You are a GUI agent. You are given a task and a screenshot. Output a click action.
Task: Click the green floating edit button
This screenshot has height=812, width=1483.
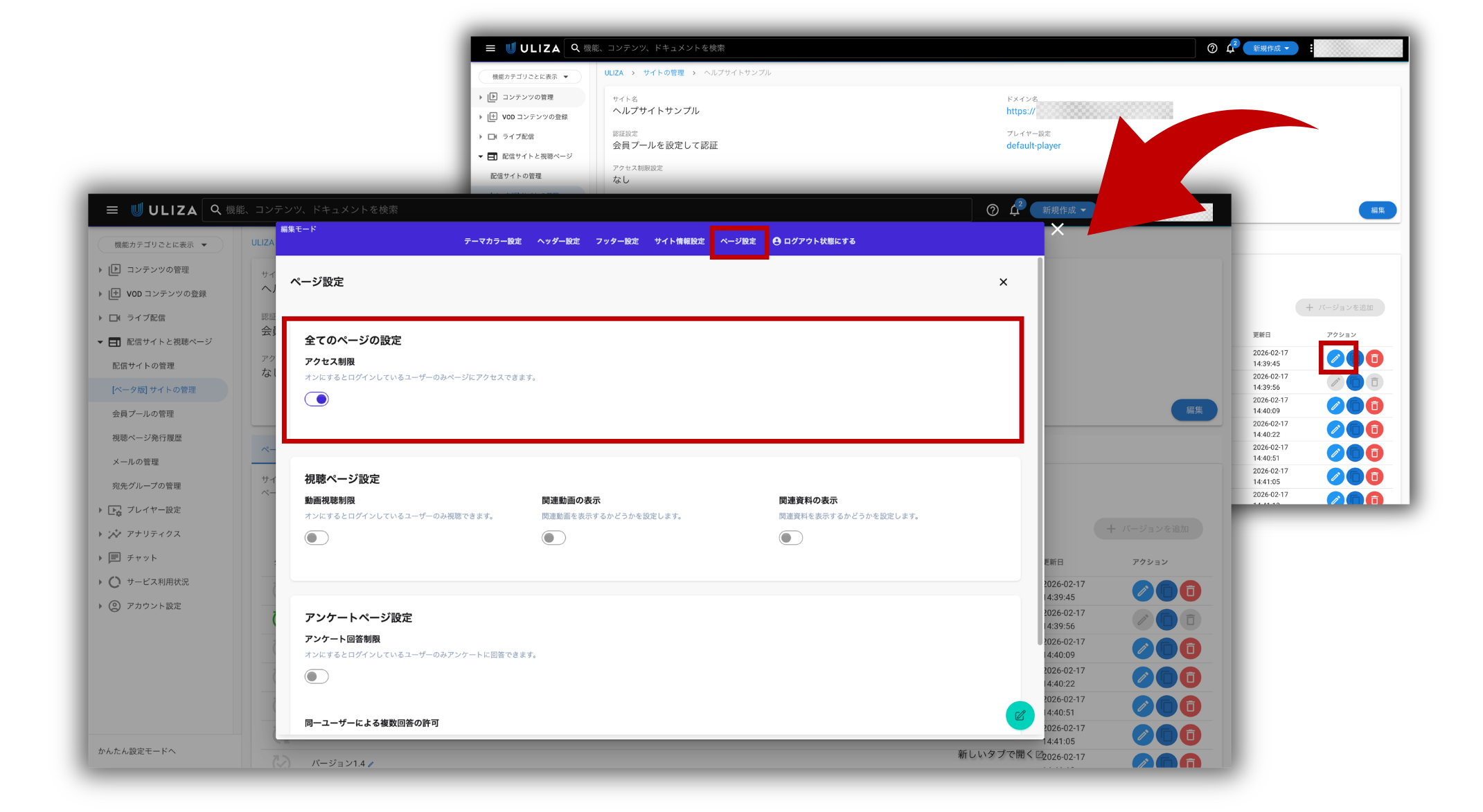(1020, 716)
